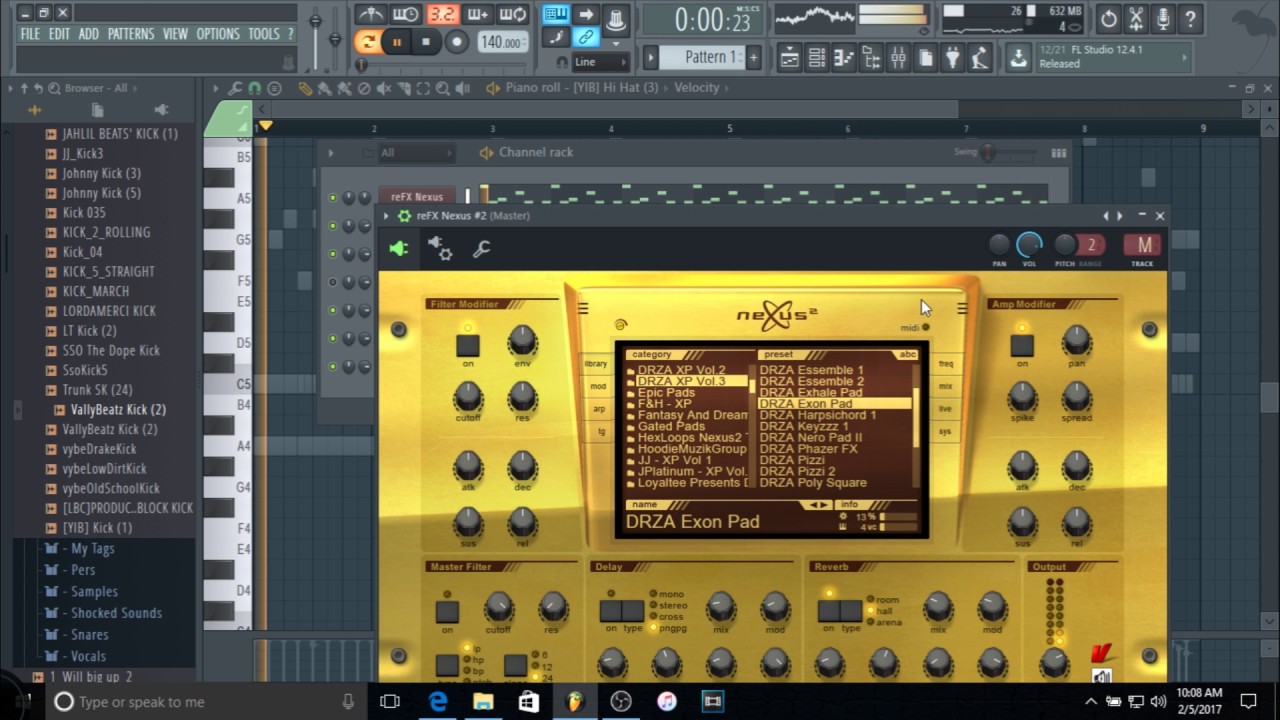Toggle pattern/song mode button

368,42
